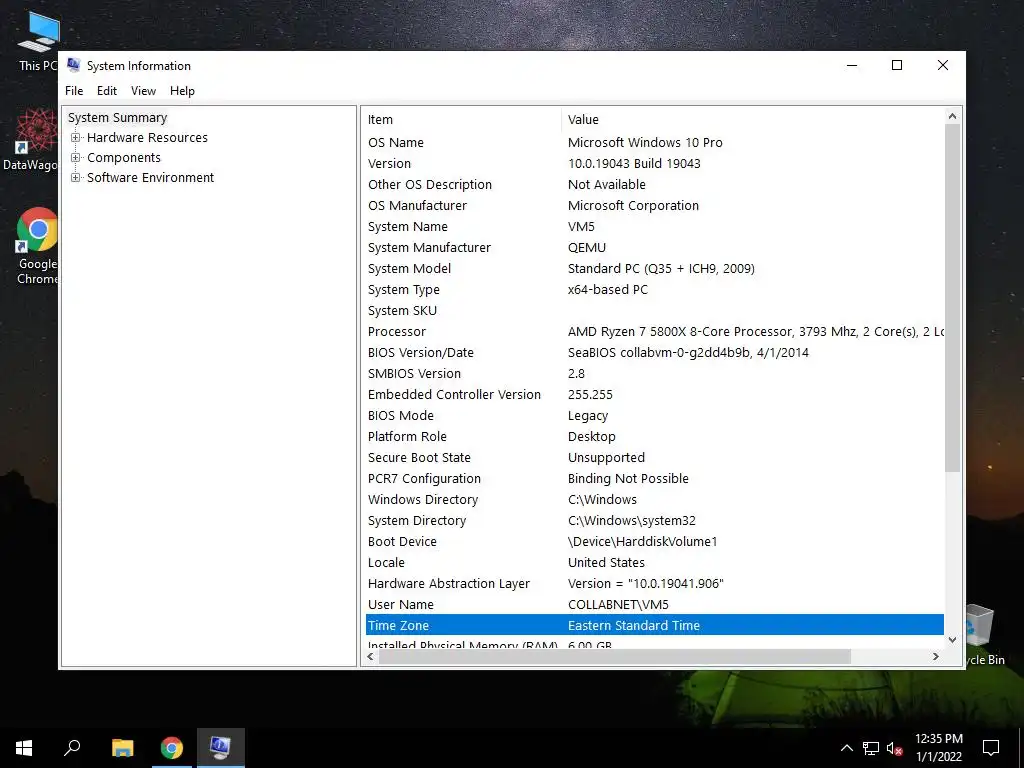Open taskbar search magnifier
Image resolution: width=1024 pixels, height=768 pixels.
[x=72, y=748]
